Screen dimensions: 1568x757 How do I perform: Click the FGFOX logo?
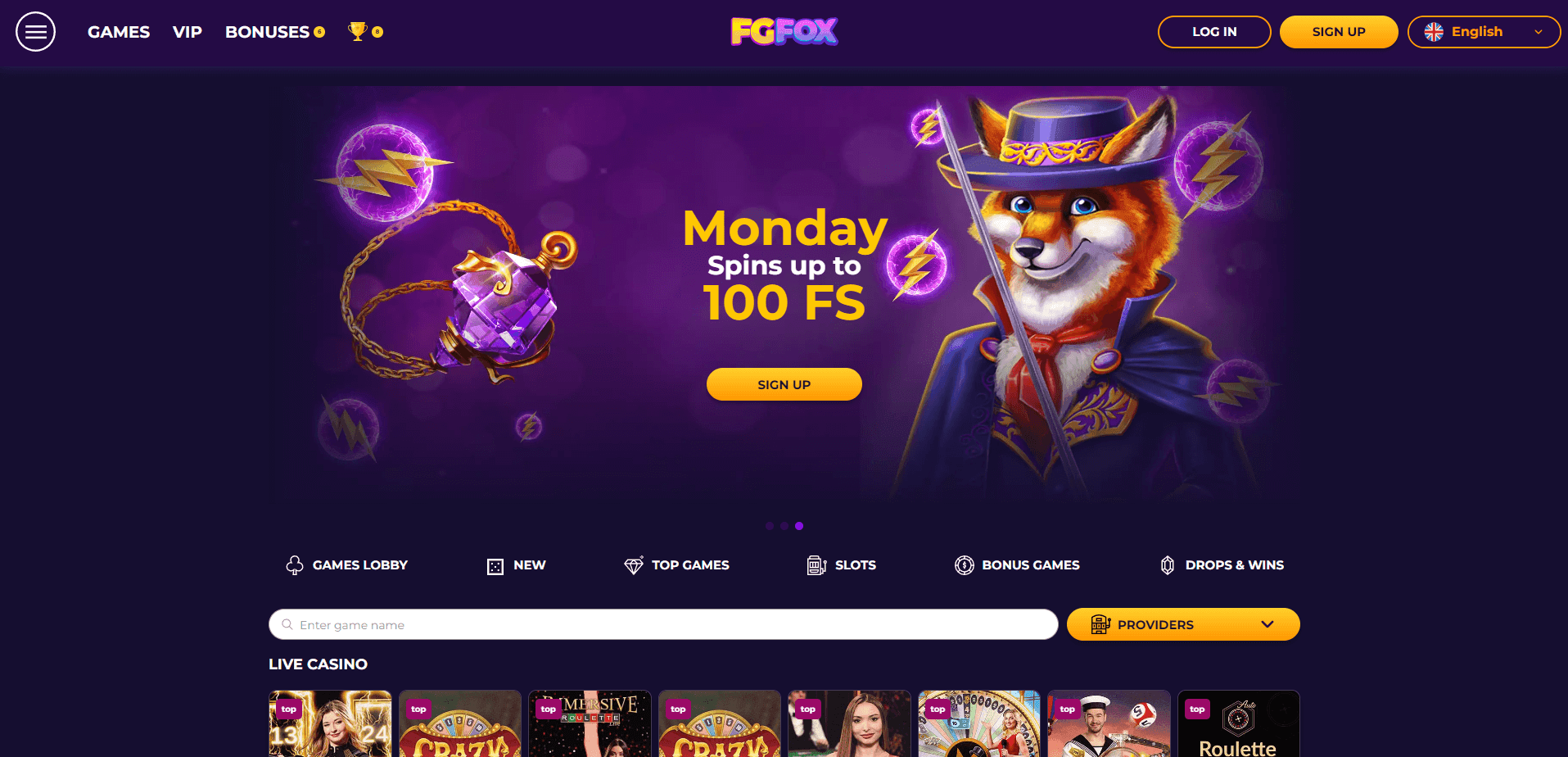pyautogui.click(x=784, y=32)
